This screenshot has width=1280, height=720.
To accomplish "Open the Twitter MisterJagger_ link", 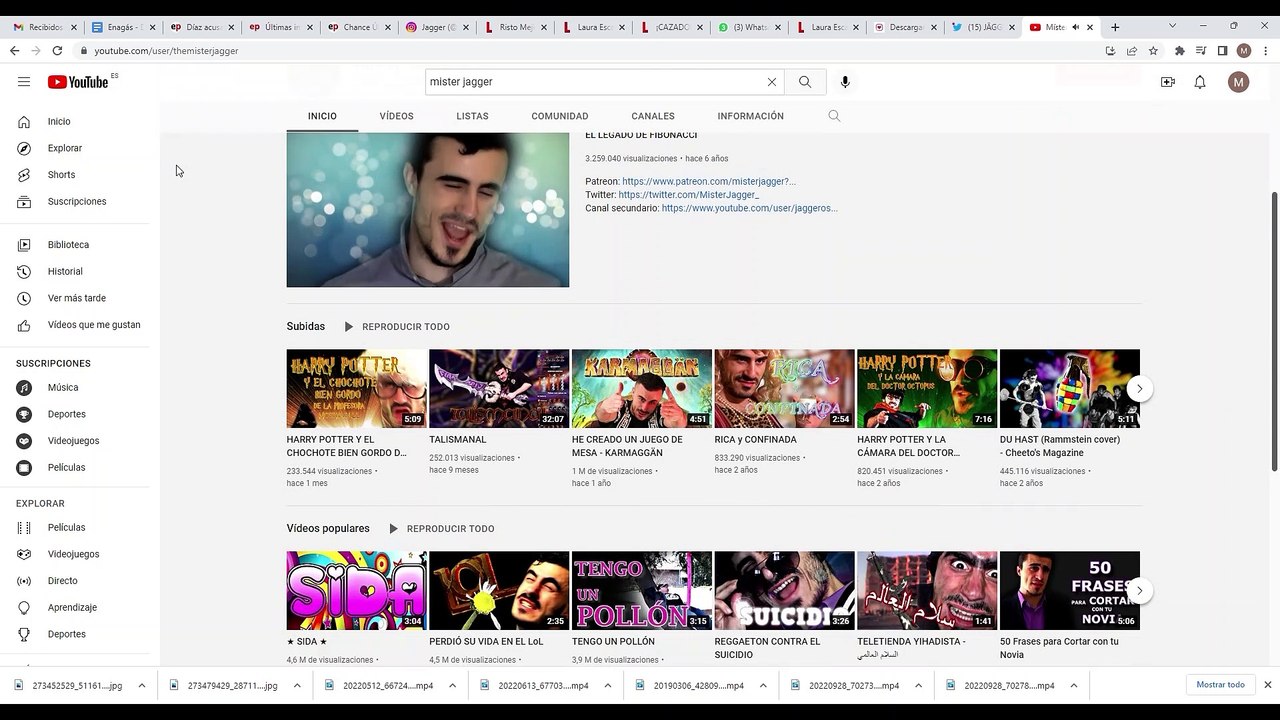I will click(x=689, y=195).
